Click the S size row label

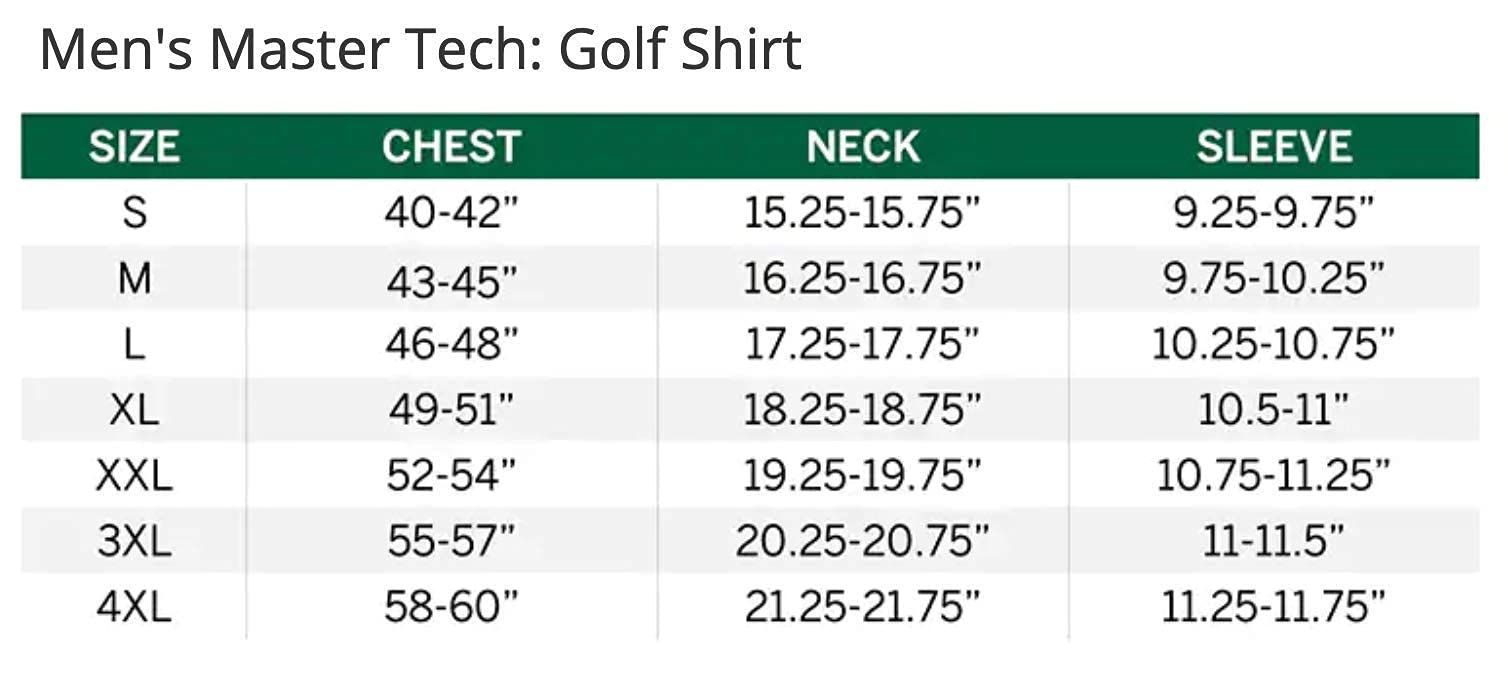[134, 213]
